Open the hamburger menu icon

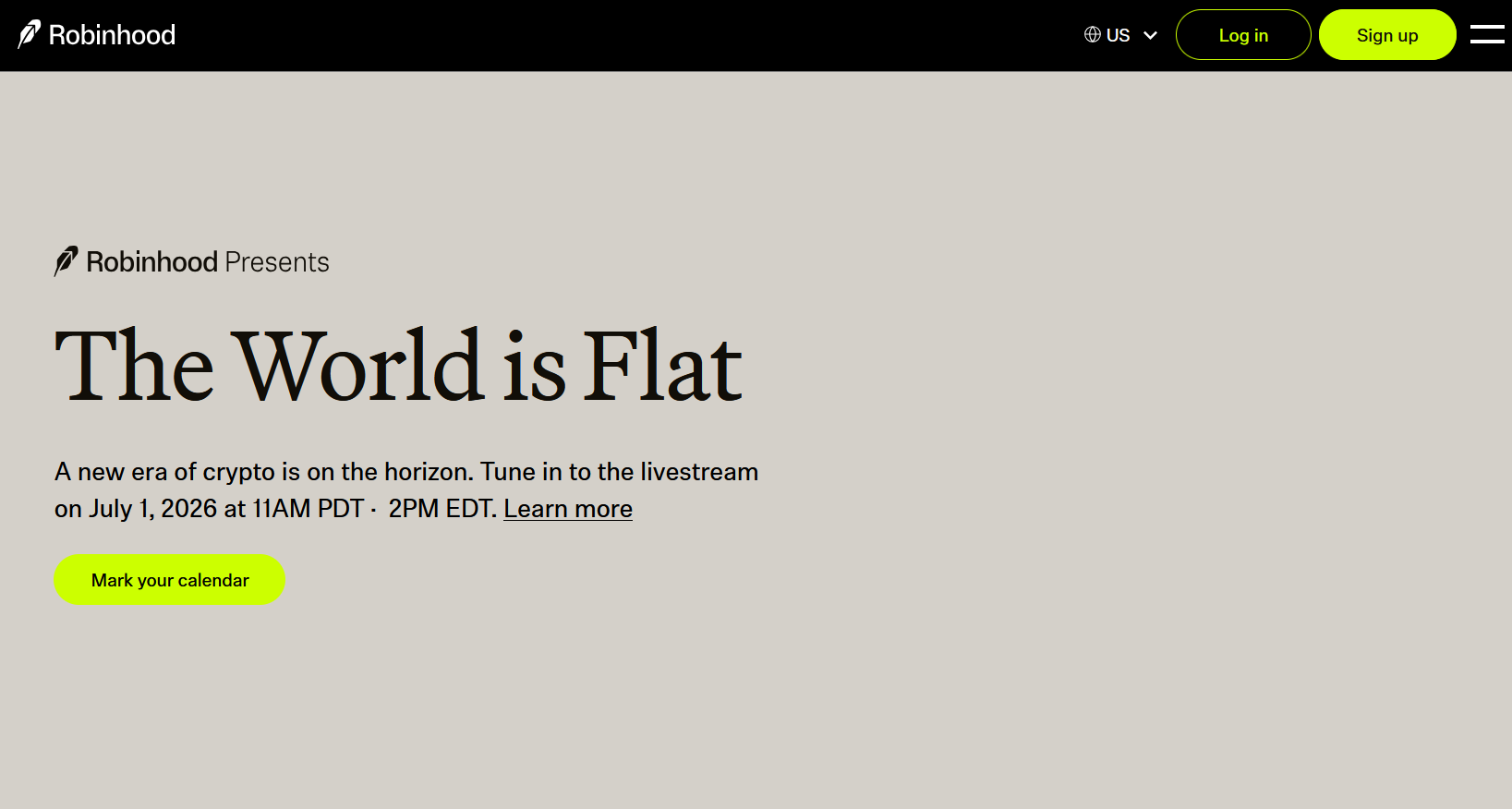pos(1487,34)
